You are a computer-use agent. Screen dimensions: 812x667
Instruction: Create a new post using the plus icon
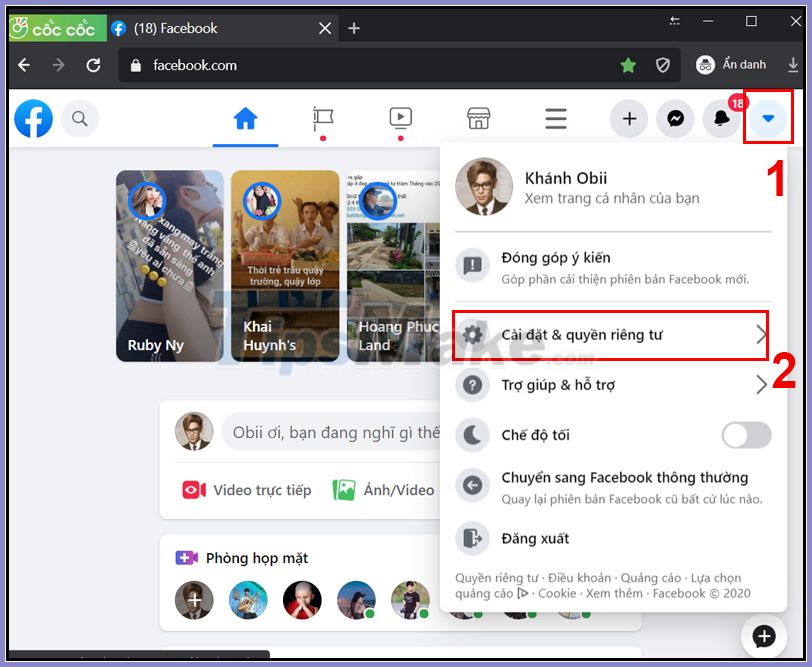628,118
